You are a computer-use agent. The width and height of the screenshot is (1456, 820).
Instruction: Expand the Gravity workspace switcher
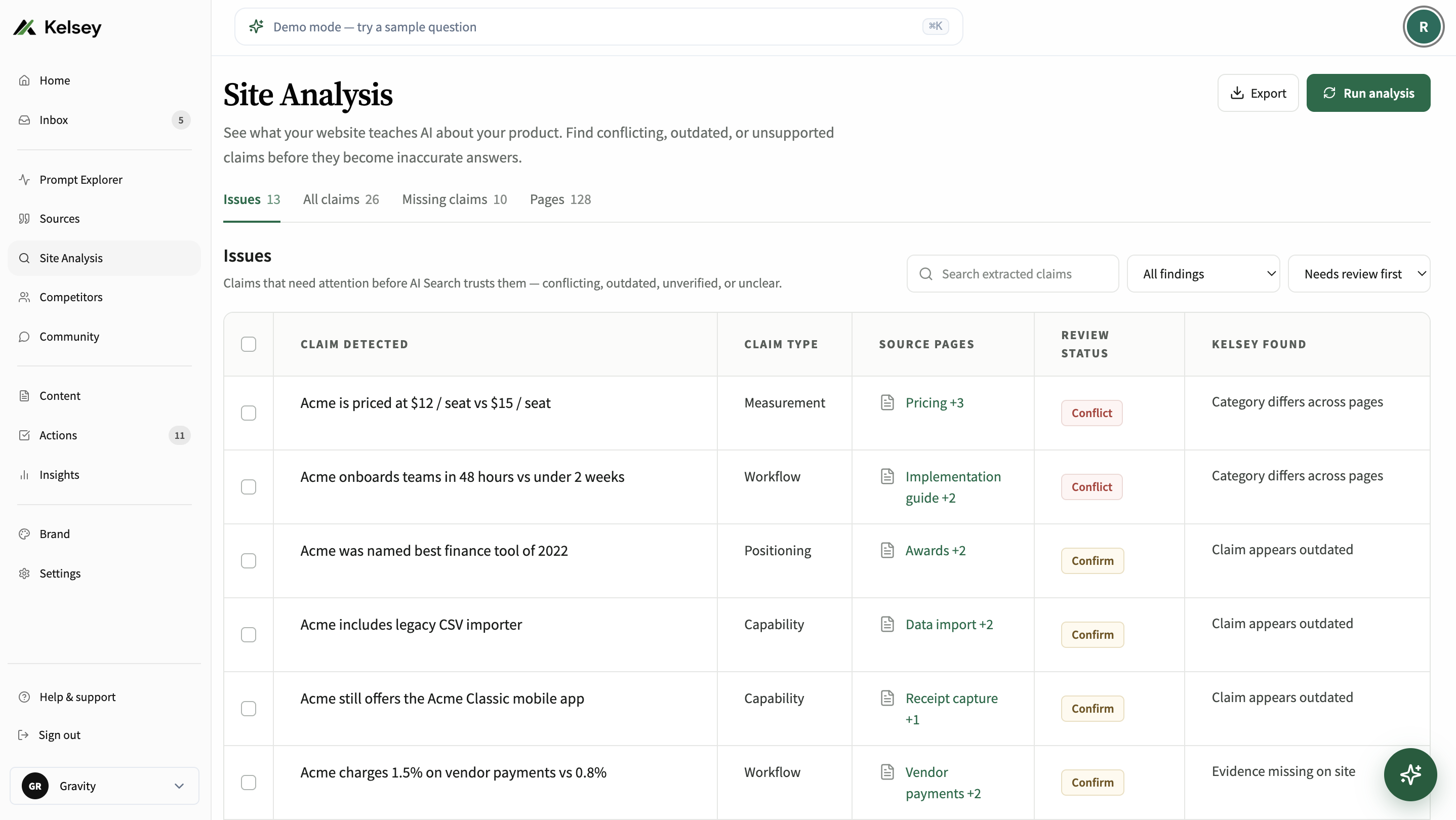tap(105, 786)
